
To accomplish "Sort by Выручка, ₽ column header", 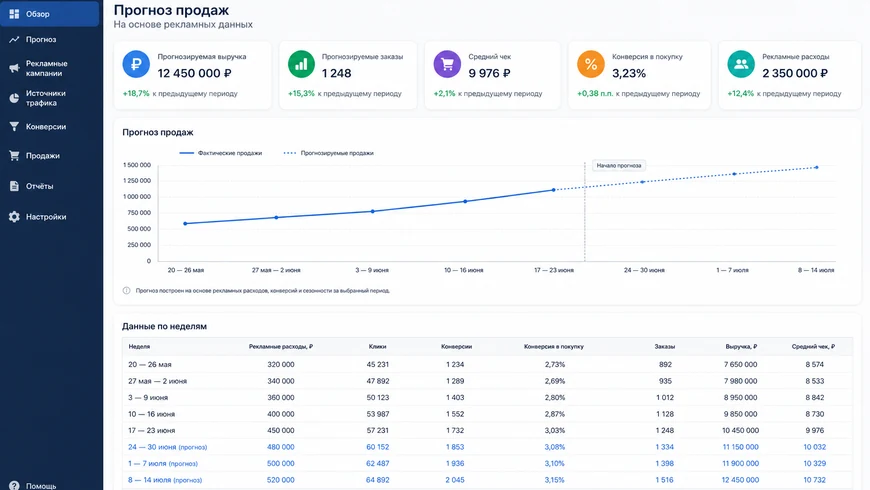I will point(741,346).
